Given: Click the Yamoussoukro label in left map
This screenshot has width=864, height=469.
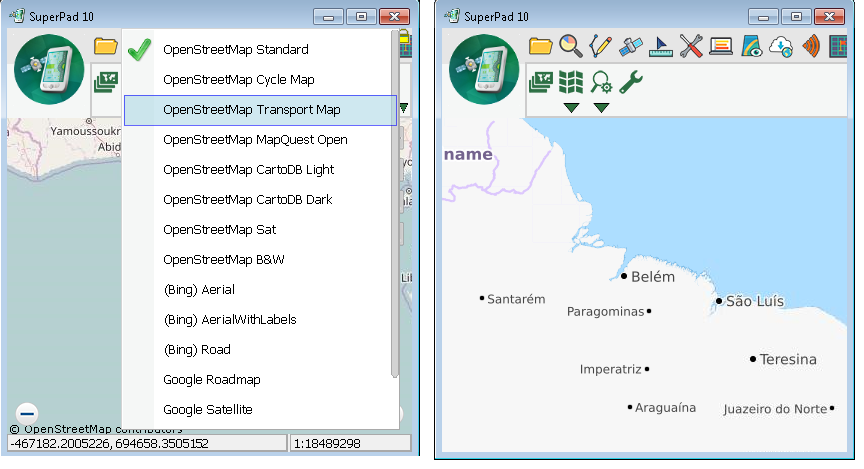Looking at the screenshot, I should [85, 131].
